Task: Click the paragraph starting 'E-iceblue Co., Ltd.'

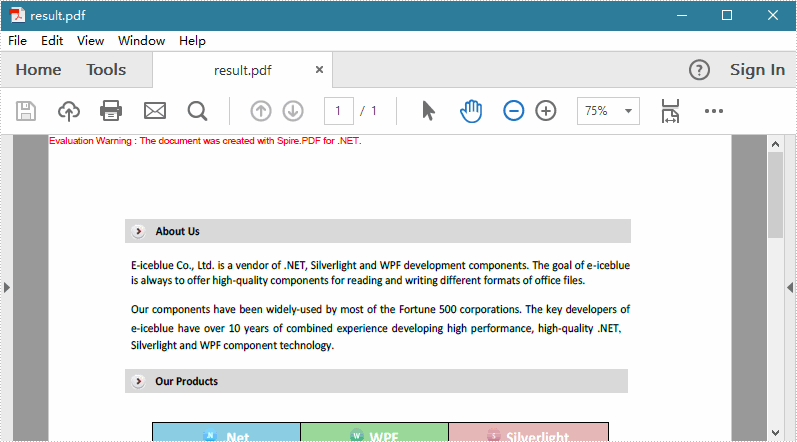Action: (x=380, y=273)
